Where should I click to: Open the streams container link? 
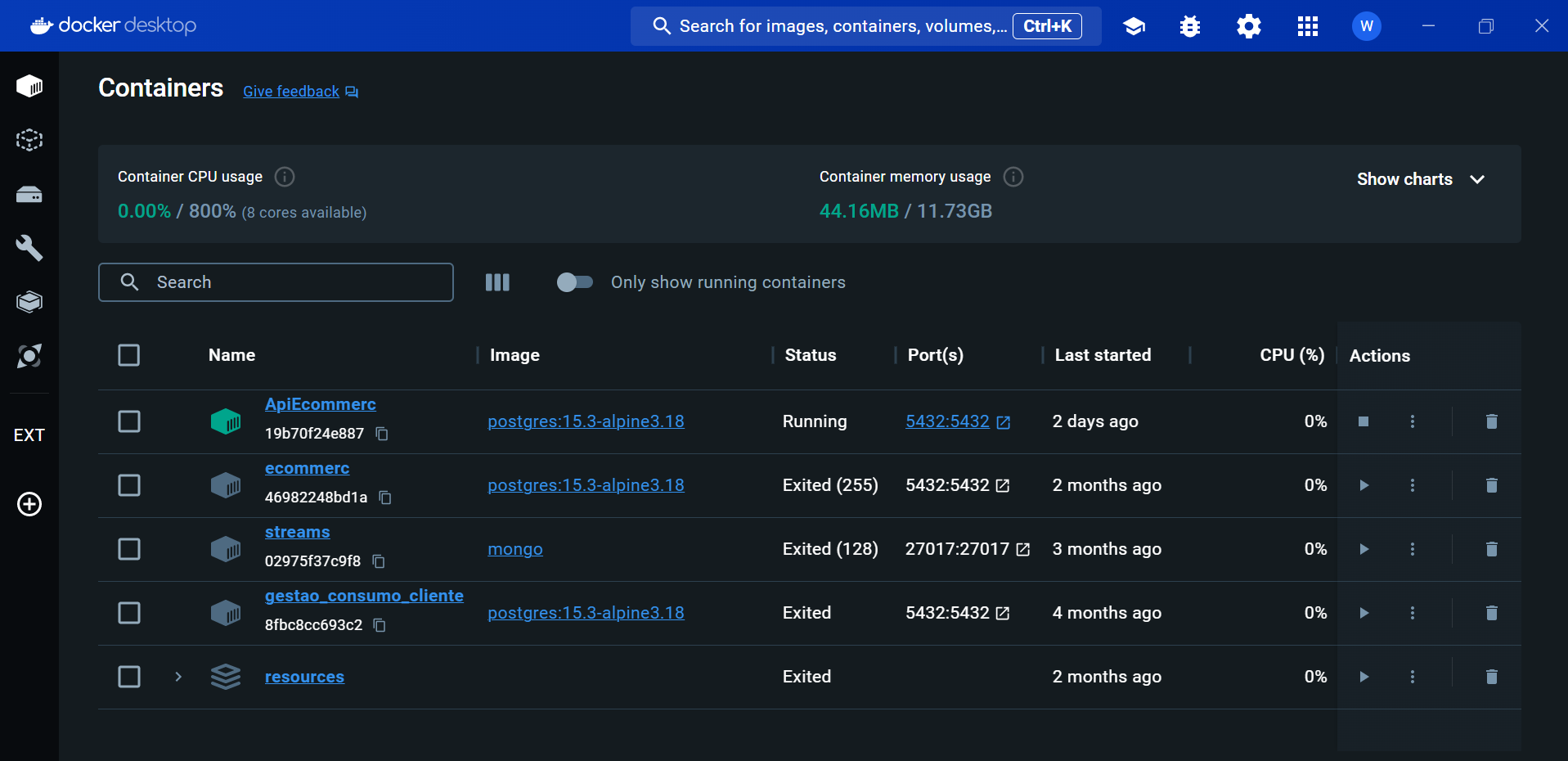pyautogui.click(x=297, y=532)
